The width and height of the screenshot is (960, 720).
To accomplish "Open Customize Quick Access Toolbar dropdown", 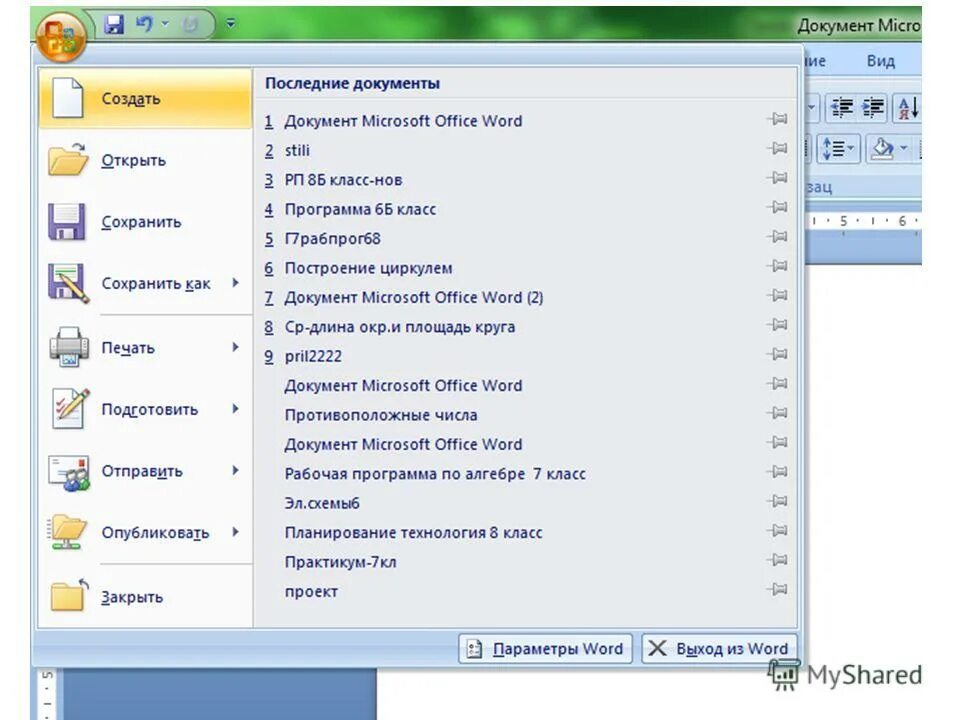I will coord(230,24).
